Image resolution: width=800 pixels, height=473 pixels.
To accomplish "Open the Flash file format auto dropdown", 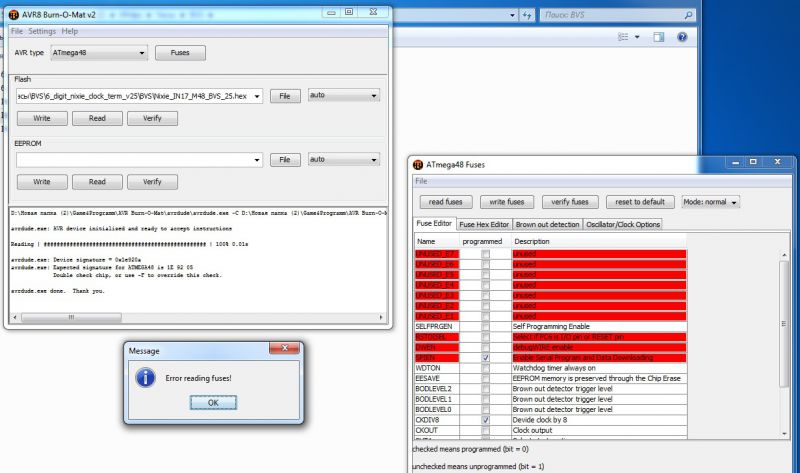I will click(x=340, y=96).
